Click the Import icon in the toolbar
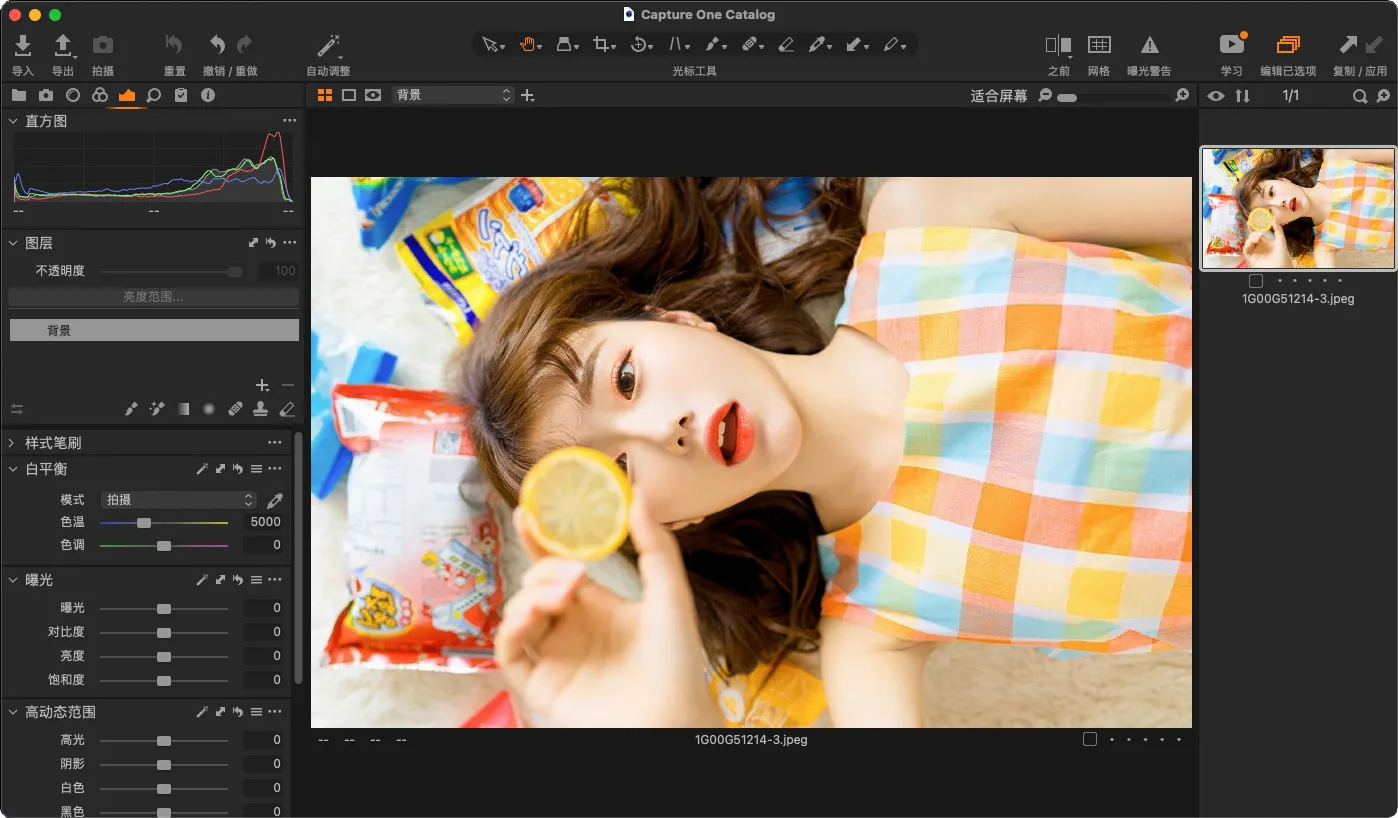The width and height of the screenshot is (1398, 818). tap(22, 46)
